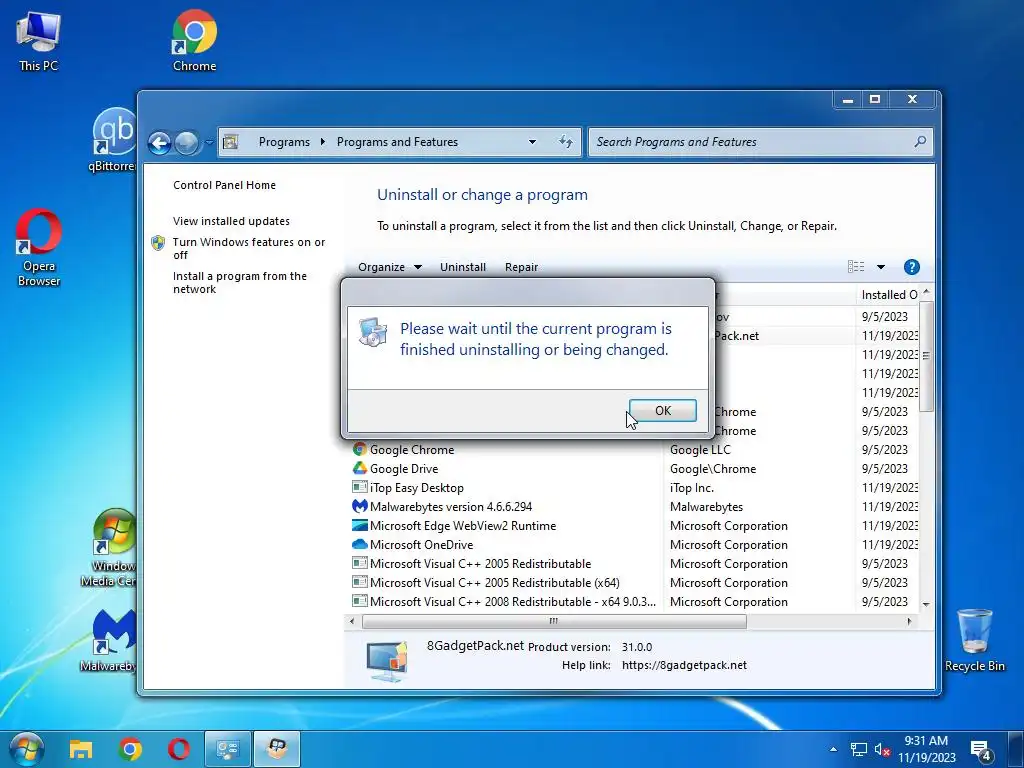This screenshot has height=768, width=1024.
Task: Switch to Control Panel taskbar button
Action: tap(227, 749)
